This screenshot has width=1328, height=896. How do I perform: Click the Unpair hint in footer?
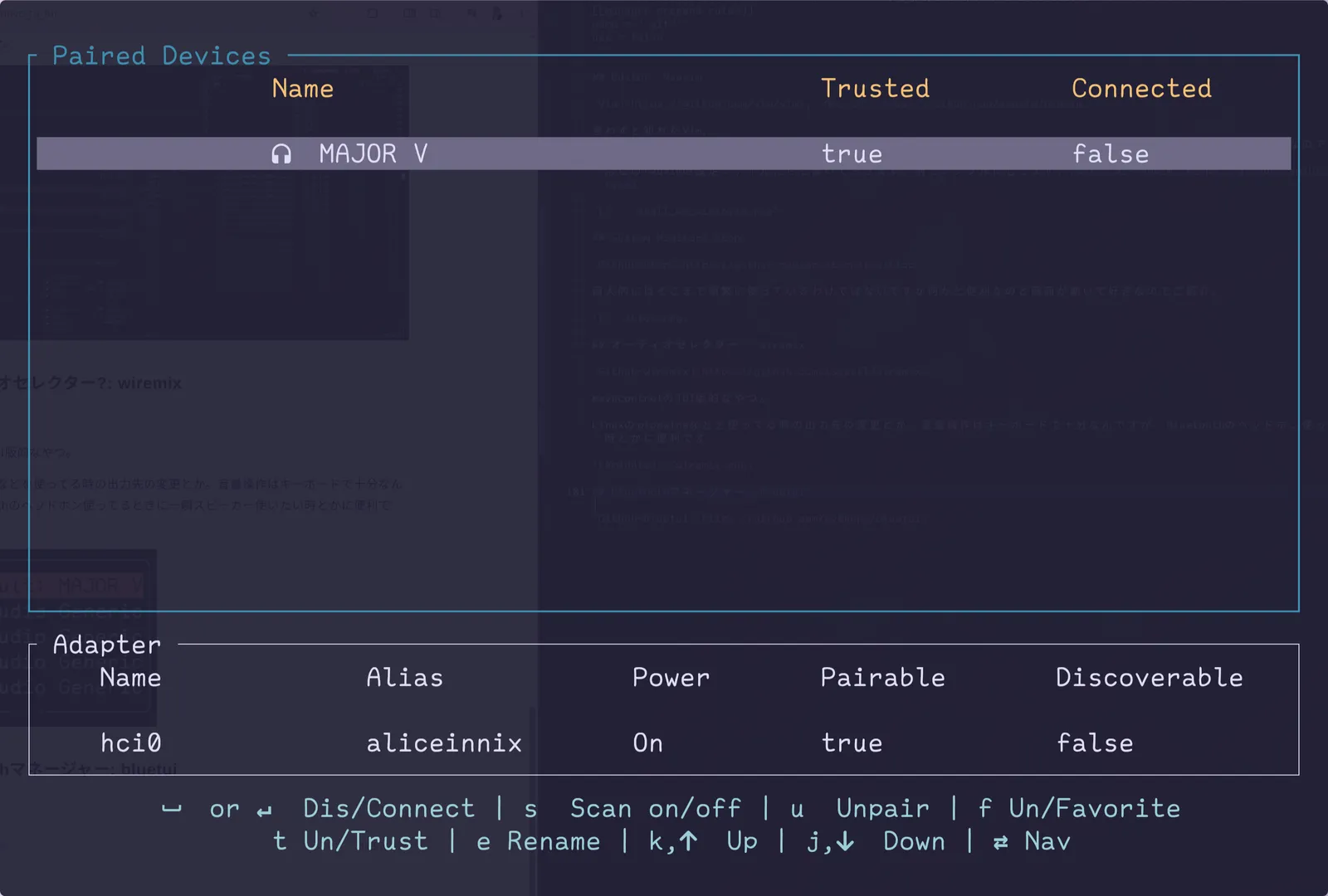click(882, 809)
